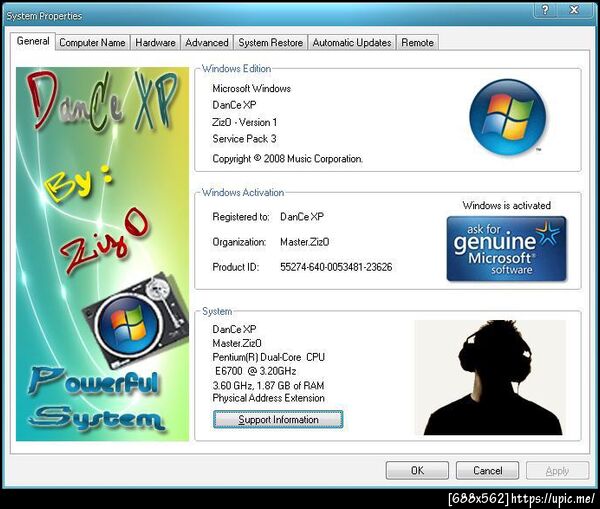
Task: Click 'Copyright © 2008 Music Corporation.' text
Action: click(x=287, y=158)
